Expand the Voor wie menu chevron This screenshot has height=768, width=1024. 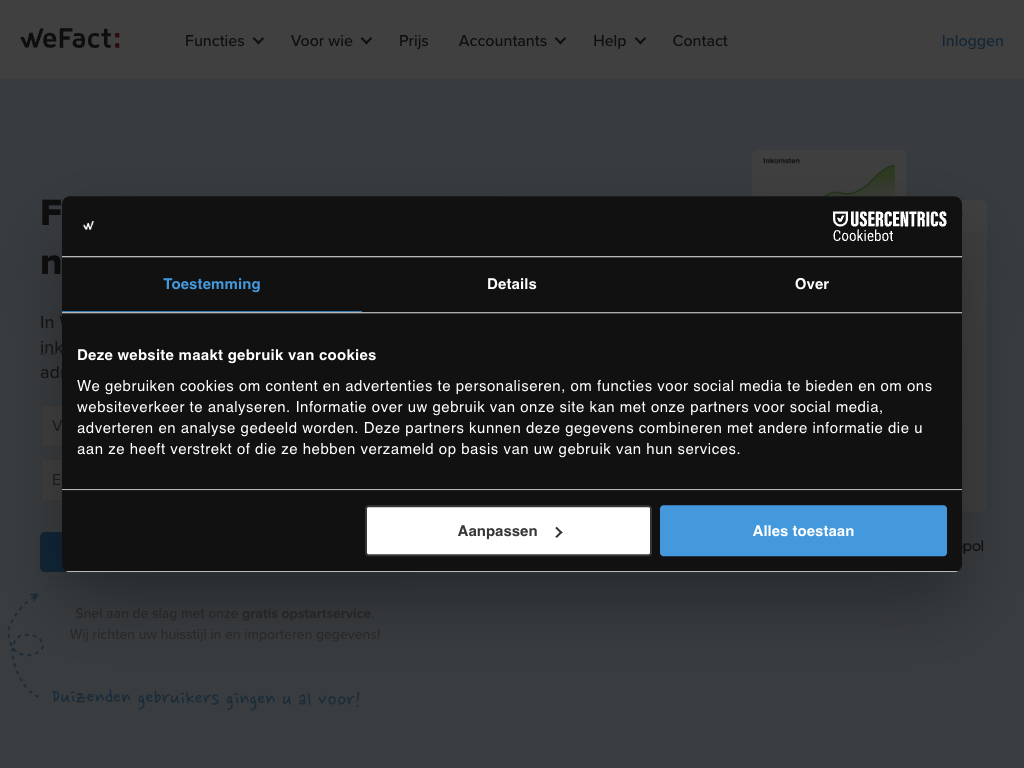[366, 41]
